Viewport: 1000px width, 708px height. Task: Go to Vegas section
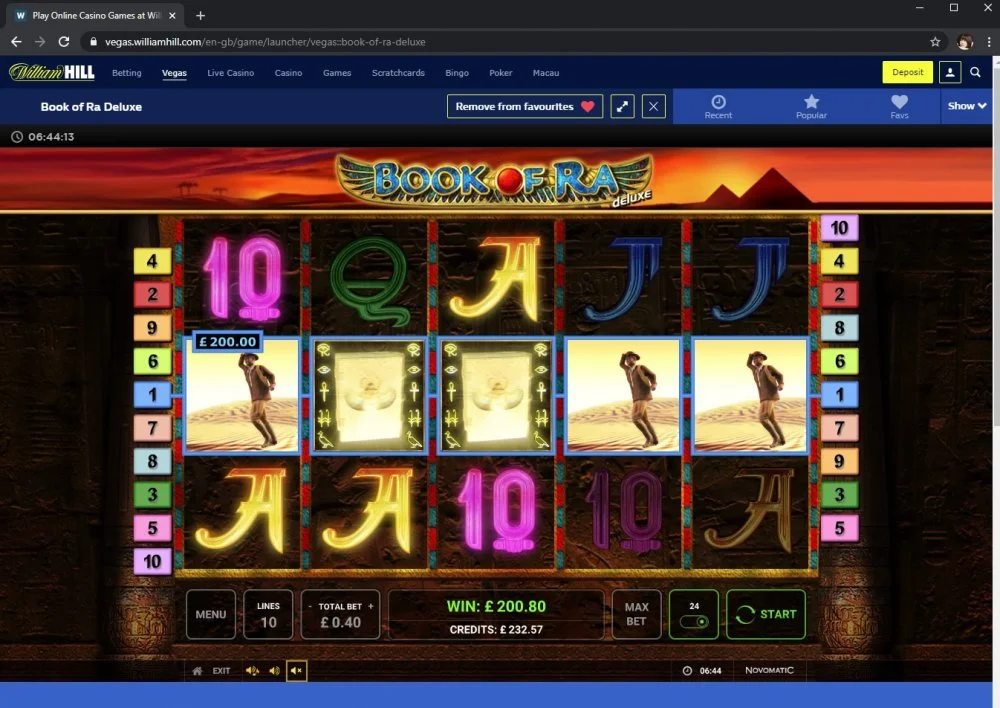(x=174, y=73)
